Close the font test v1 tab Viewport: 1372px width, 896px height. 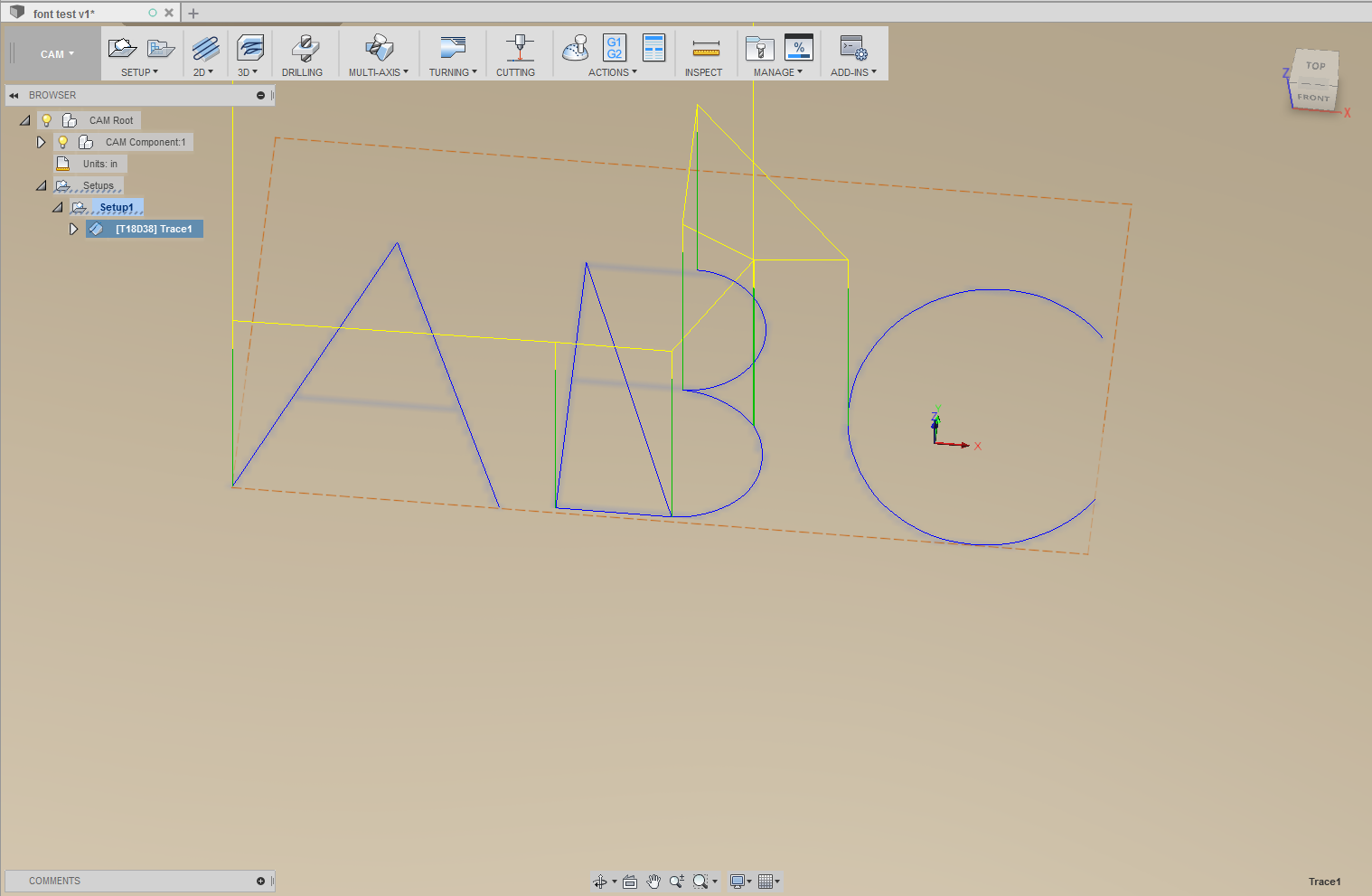169,13
